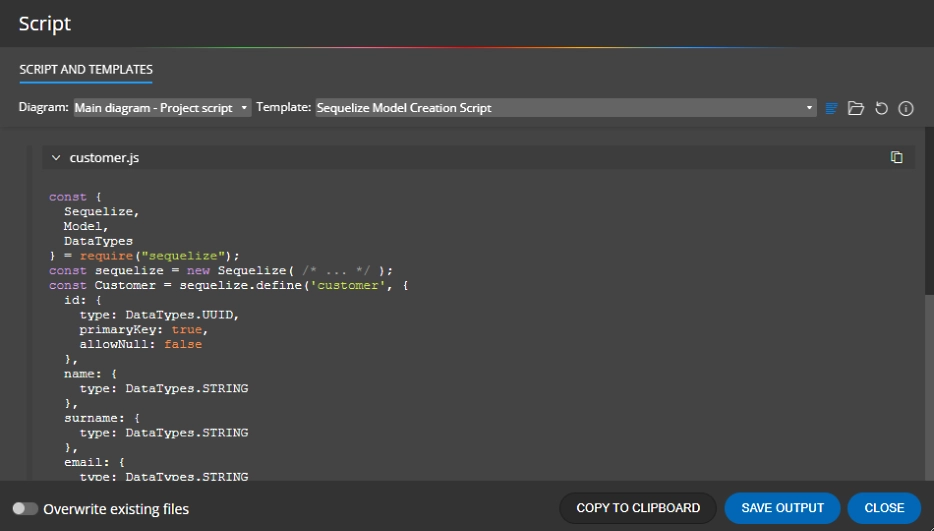Image resolution: width=934 pixels, height=531 pixels.
Task: Click the customer.js file name
Action: [104, 158]
